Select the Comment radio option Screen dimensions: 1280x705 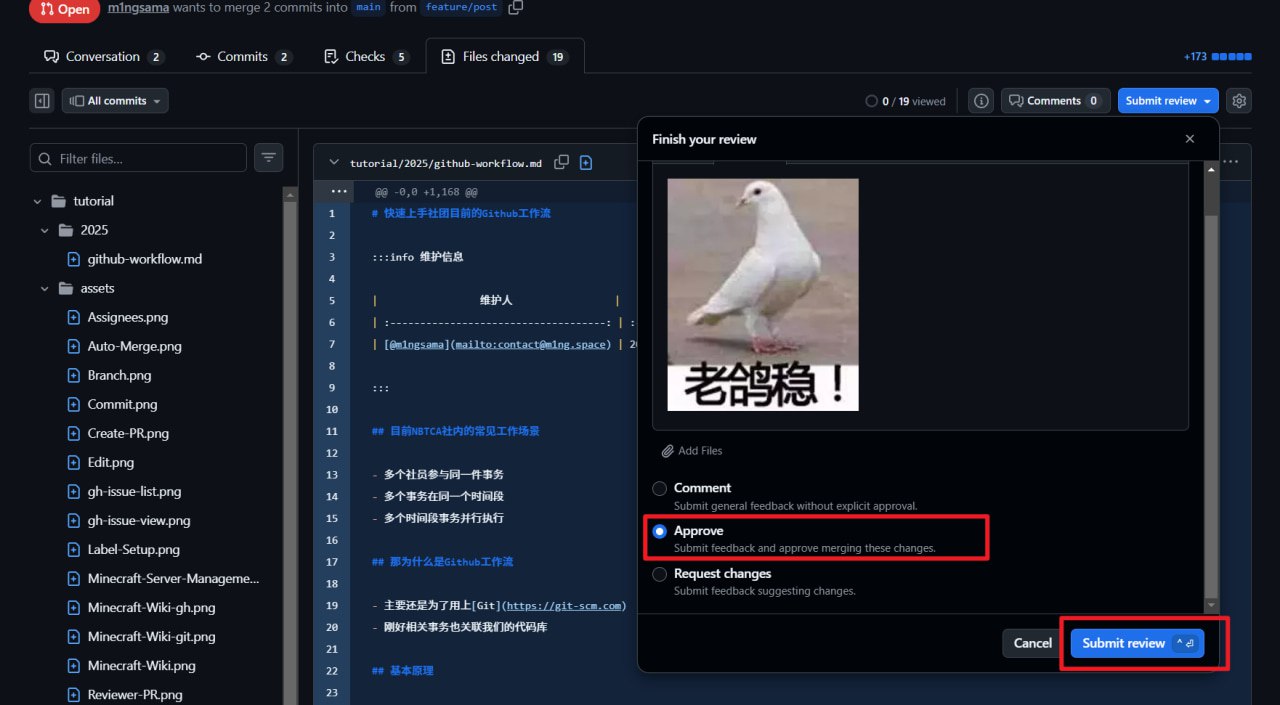tap(659, 488)
